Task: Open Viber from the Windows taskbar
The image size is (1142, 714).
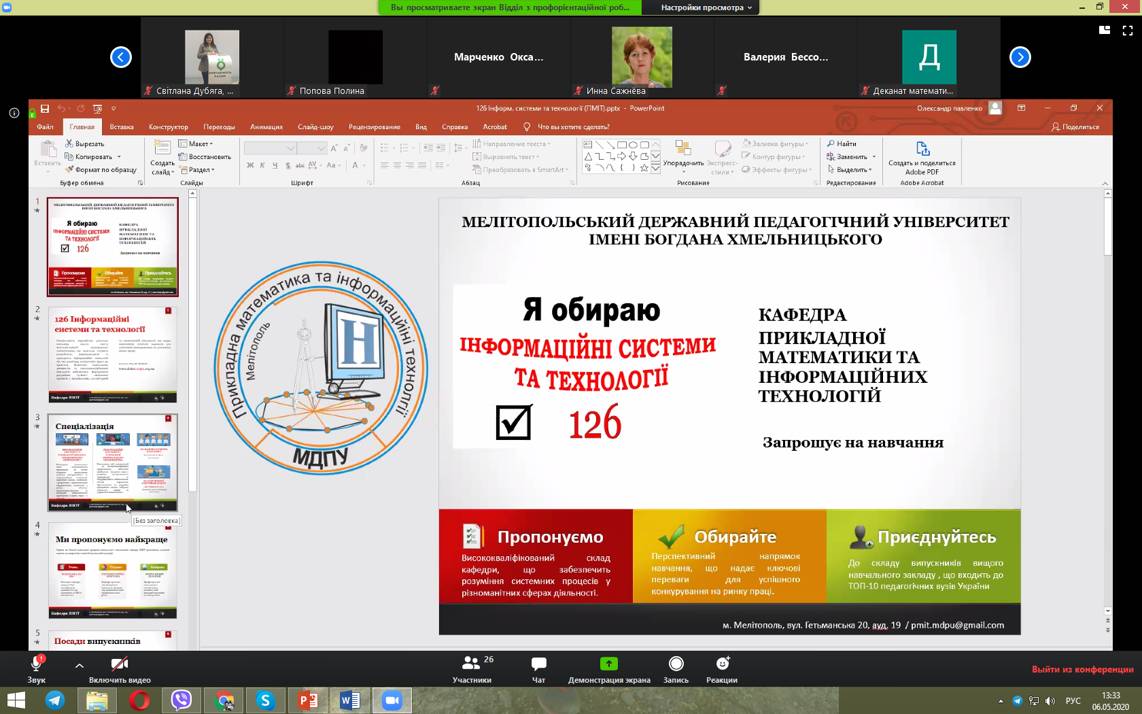Action: (x=181, y=700)
